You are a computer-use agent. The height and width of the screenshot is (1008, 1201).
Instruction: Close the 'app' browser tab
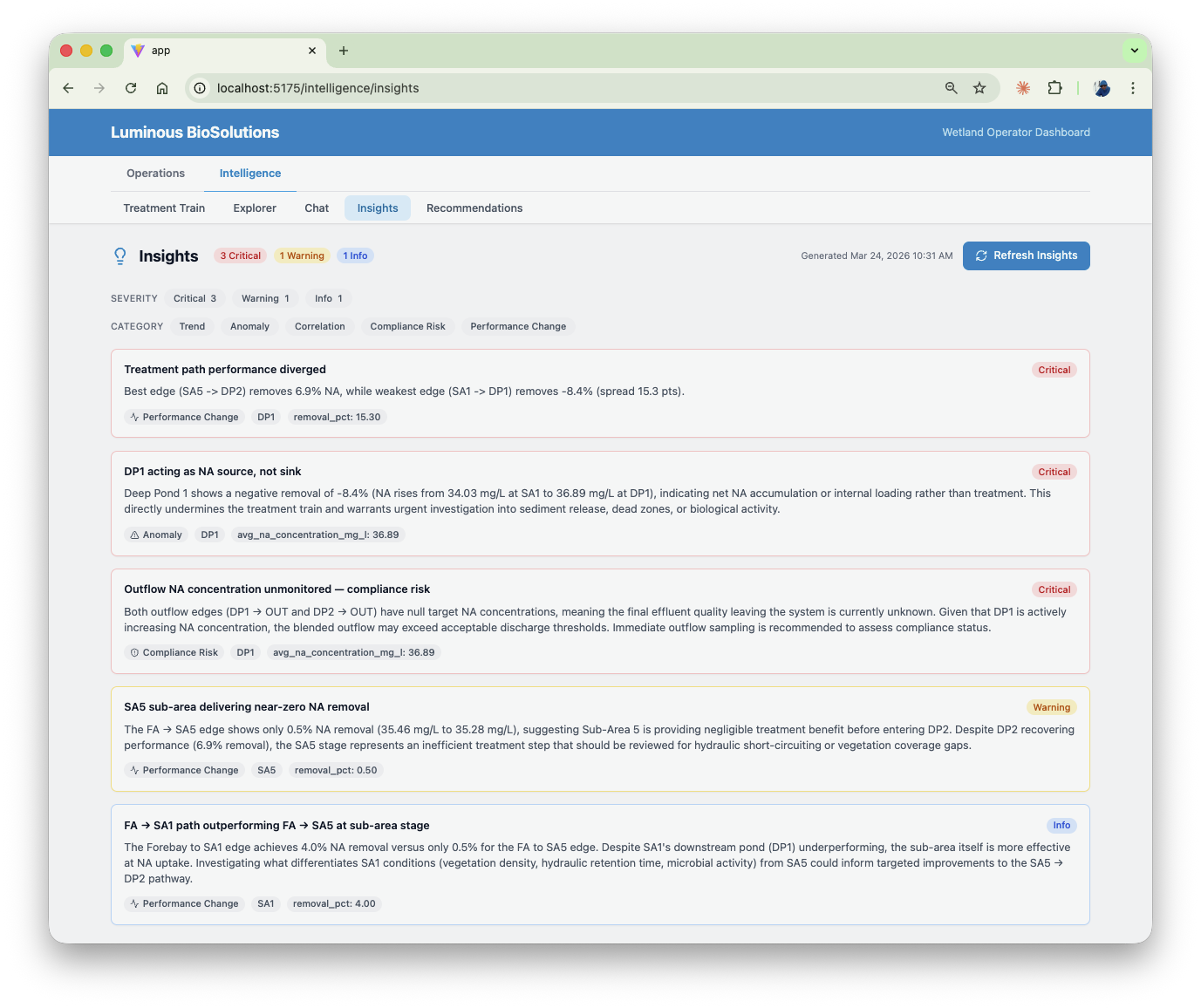tap(312, 51)
